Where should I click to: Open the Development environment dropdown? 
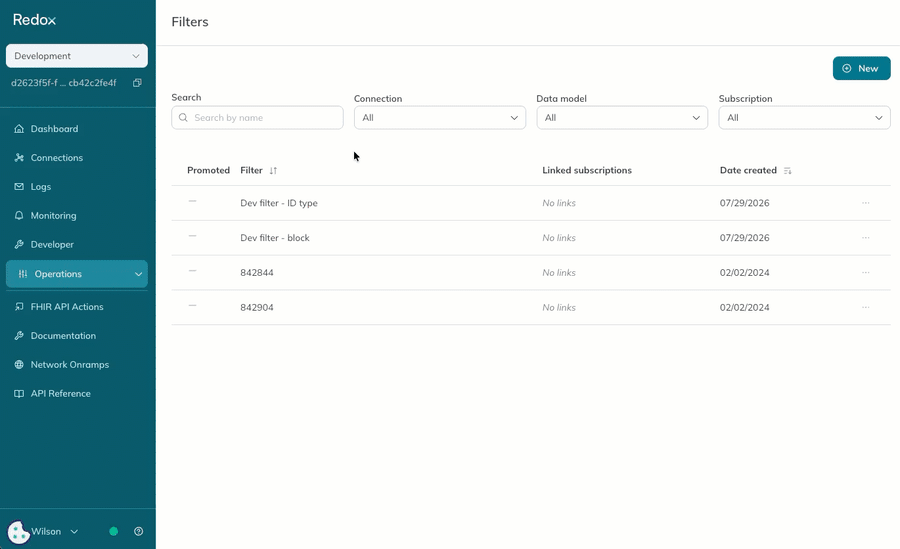point(77,56)
